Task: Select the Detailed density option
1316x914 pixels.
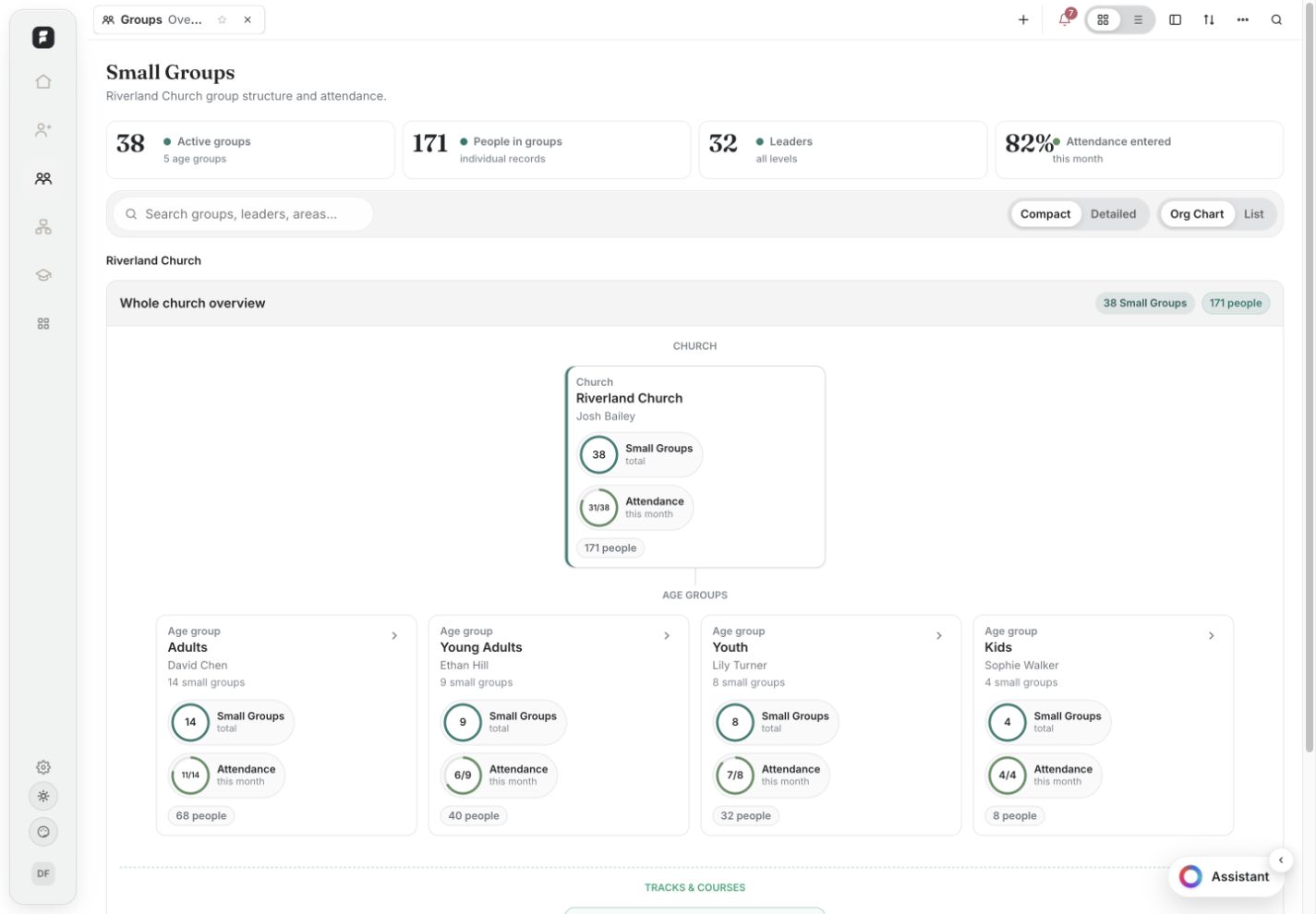Action: [1114, 214]
